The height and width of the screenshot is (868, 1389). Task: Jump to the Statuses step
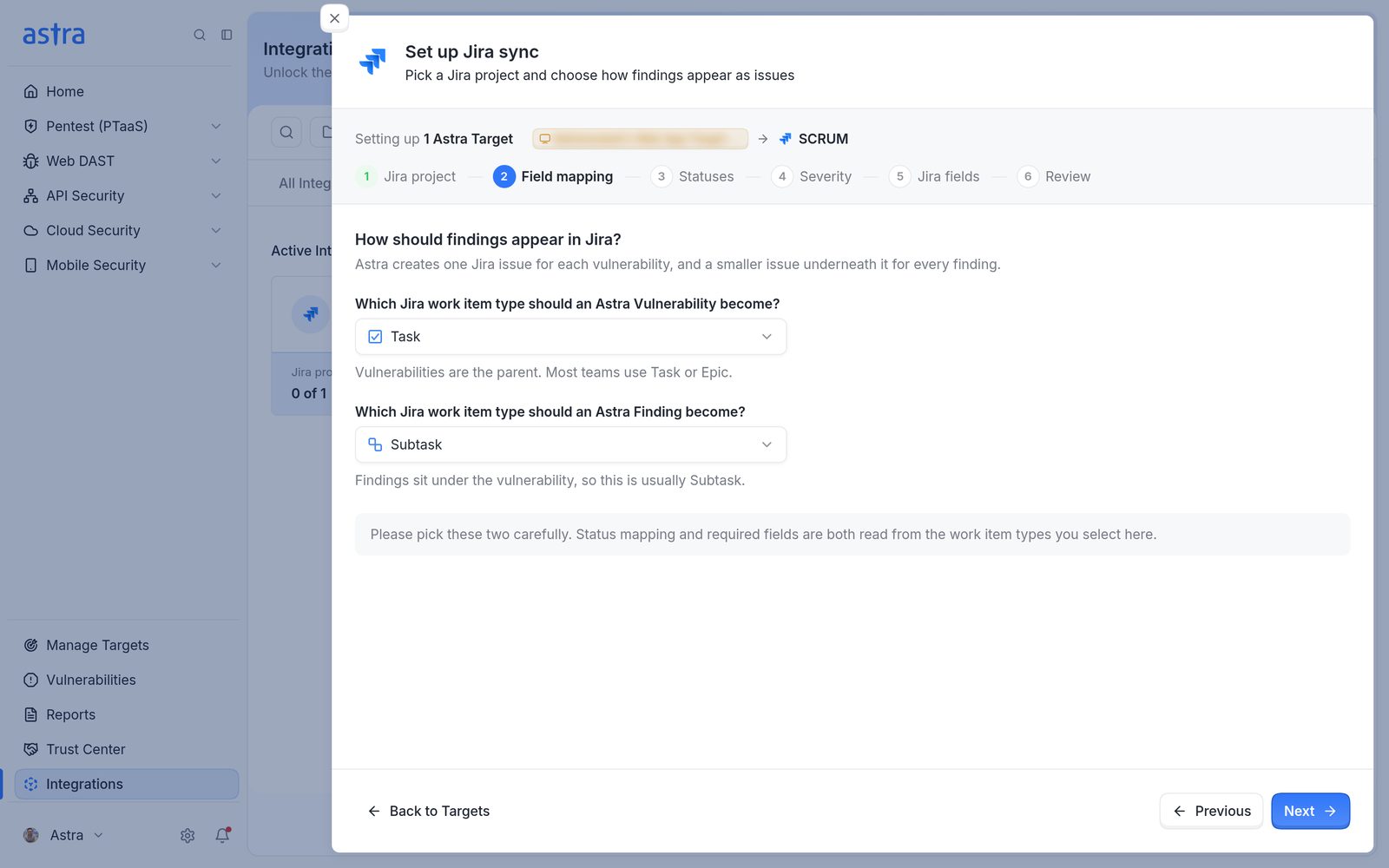[693, 176]
